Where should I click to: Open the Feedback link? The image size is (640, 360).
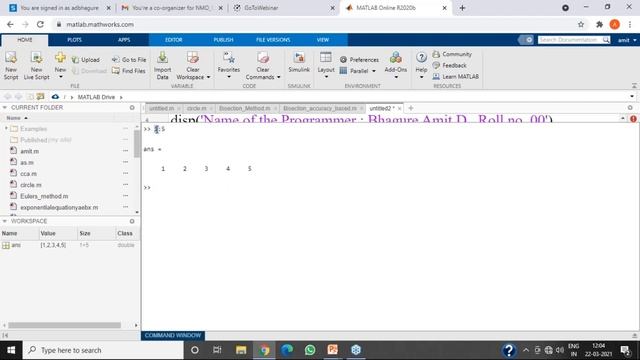449,65
